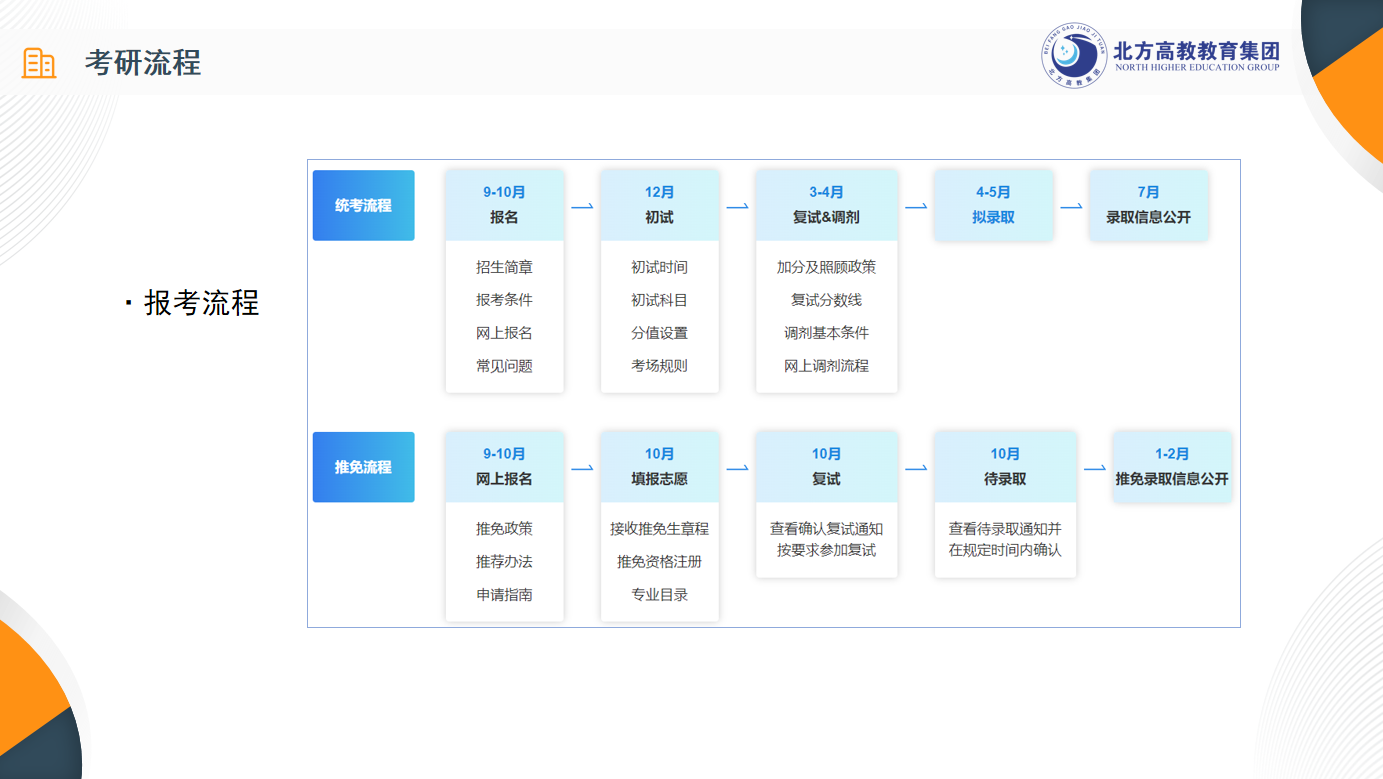Viewport: 1383px width, 779px height.
Task: Click the arrow between 复试 and 待录取
Action: [x=916, y=468]
